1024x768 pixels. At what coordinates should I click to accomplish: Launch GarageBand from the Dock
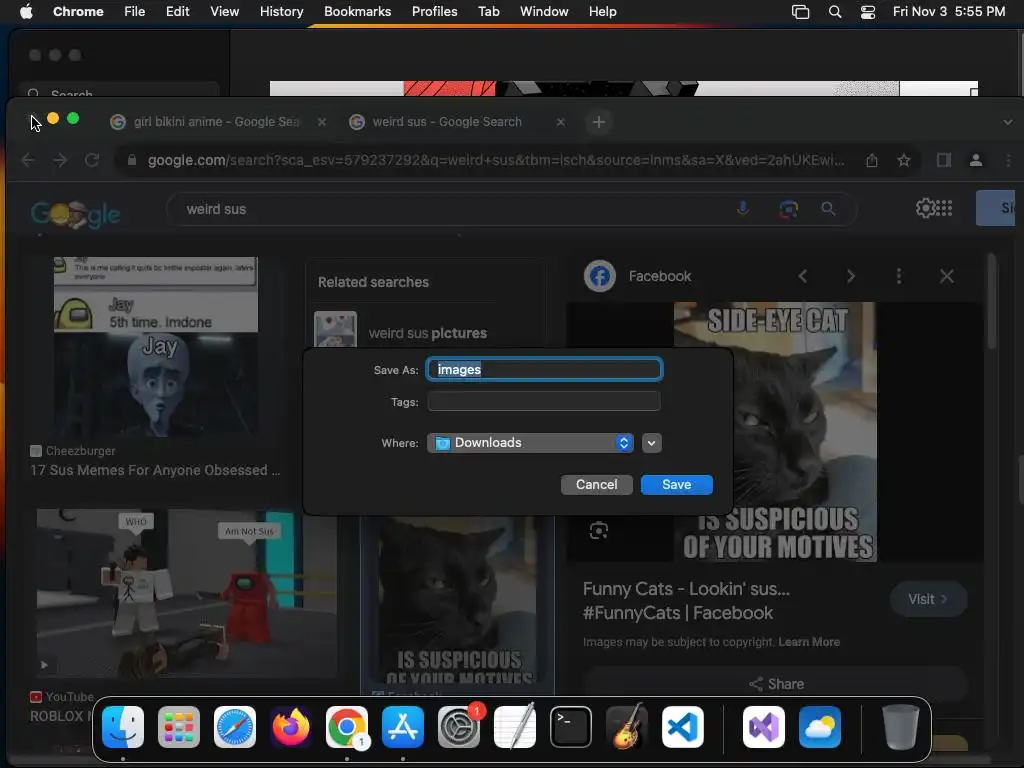(627, 727)
